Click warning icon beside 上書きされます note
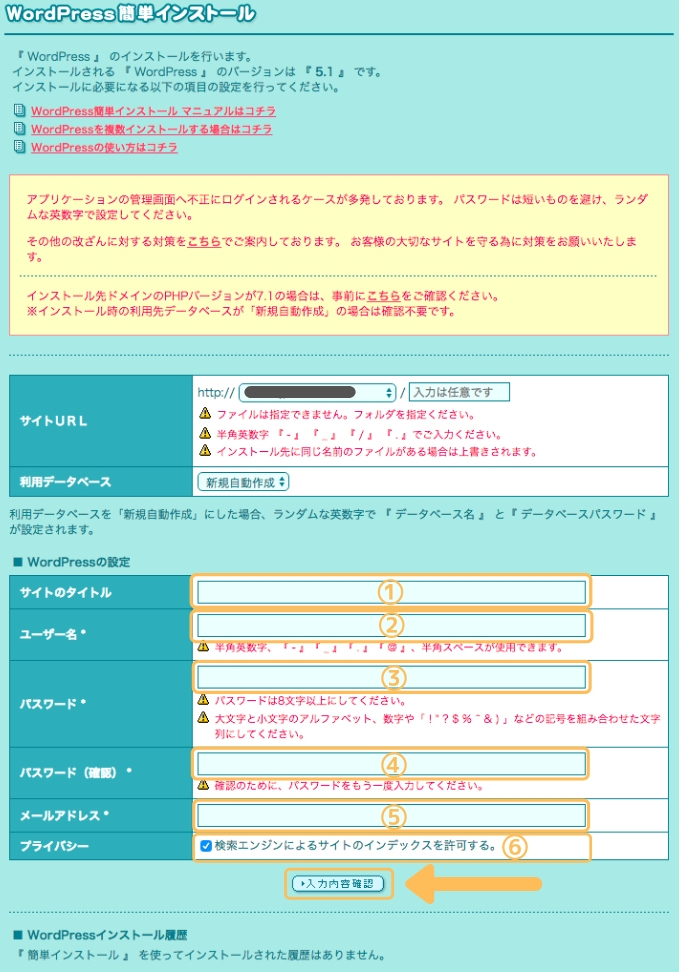 pyautogui.click(x=205, y=450)
